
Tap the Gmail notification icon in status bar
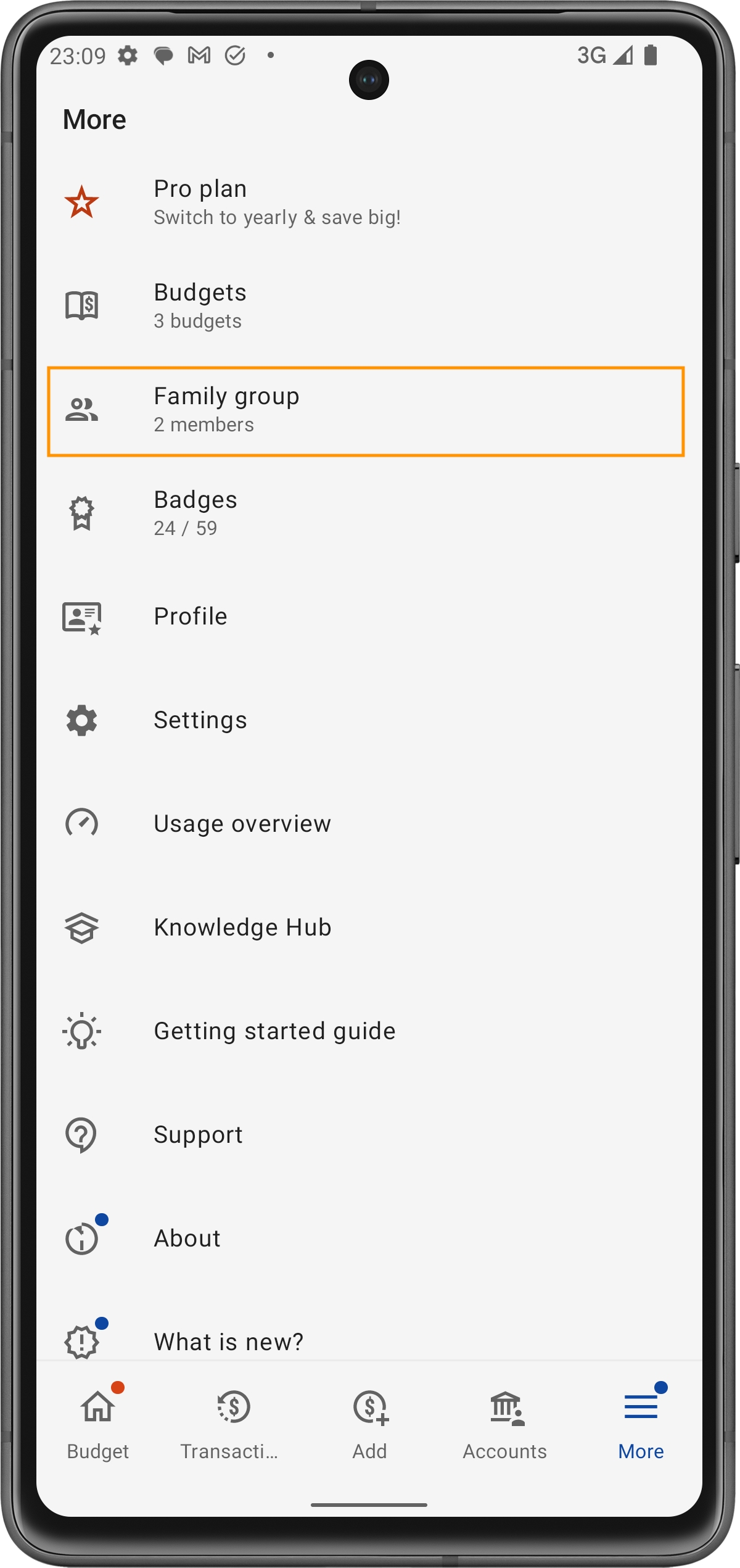(x=199, y=56)
